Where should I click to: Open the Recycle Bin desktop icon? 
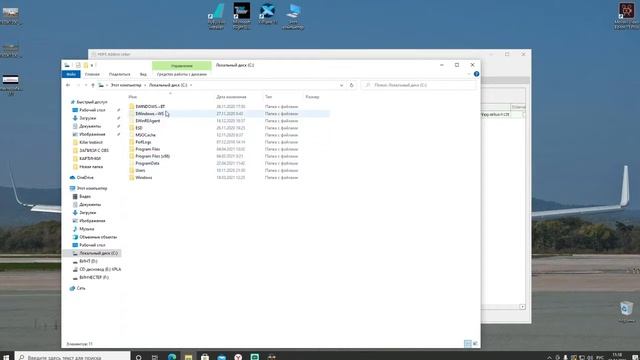[x=626, y=312]
